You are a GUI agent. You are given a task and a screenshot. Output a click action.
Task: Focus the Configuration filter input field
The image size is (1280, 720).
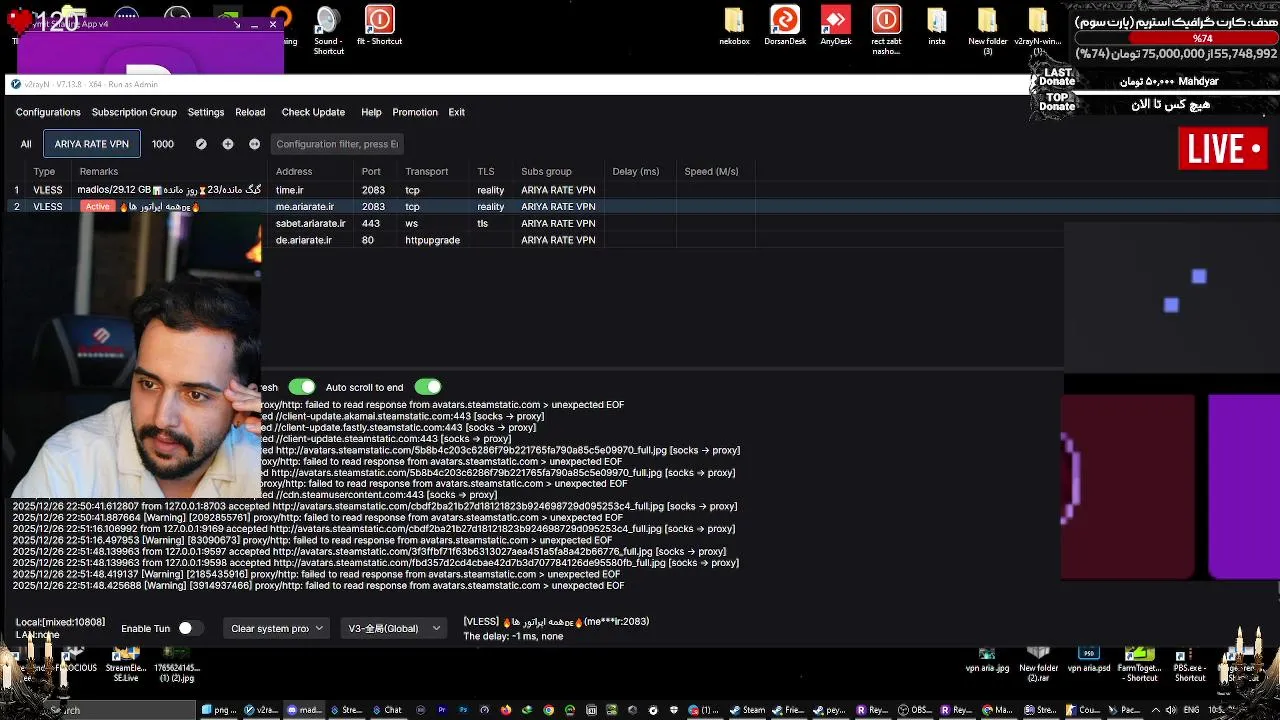tap(337, 144)
